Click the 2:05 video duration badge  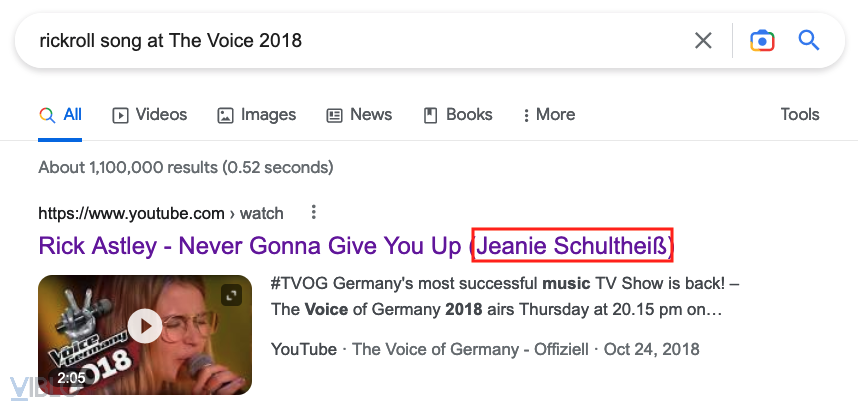pos(71,379)
